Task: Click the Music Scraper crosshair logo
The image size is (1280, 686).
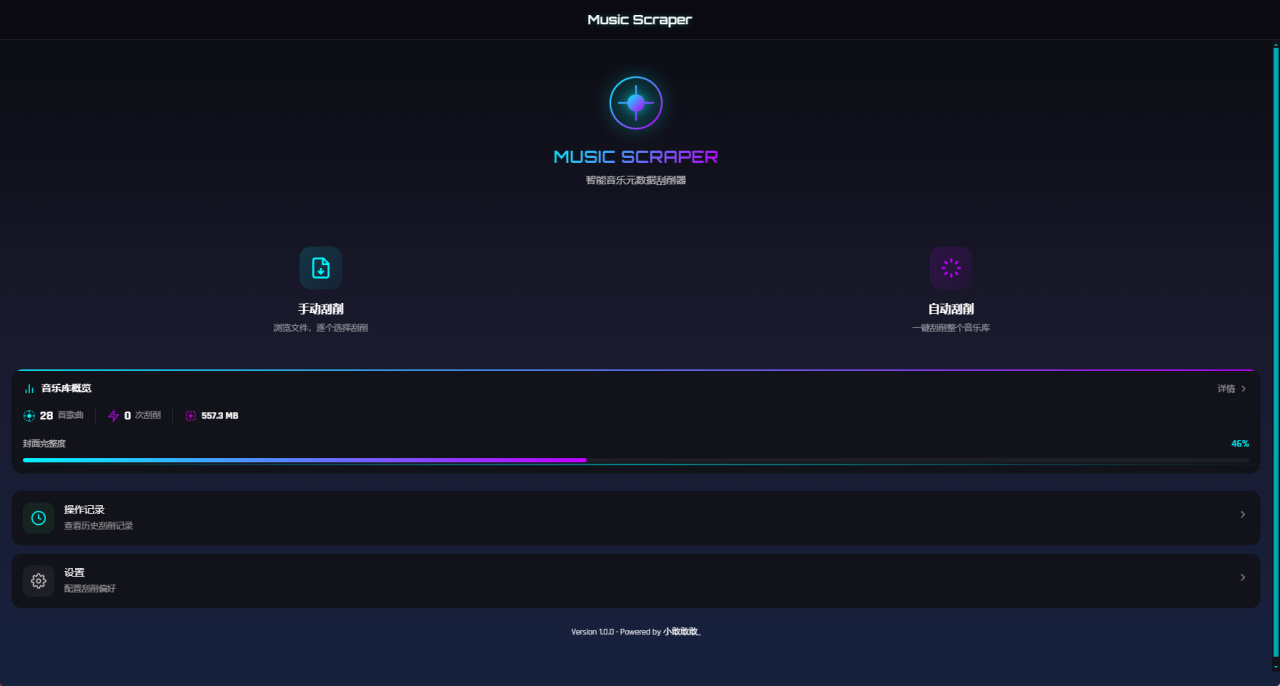Action: pos(636,103)
